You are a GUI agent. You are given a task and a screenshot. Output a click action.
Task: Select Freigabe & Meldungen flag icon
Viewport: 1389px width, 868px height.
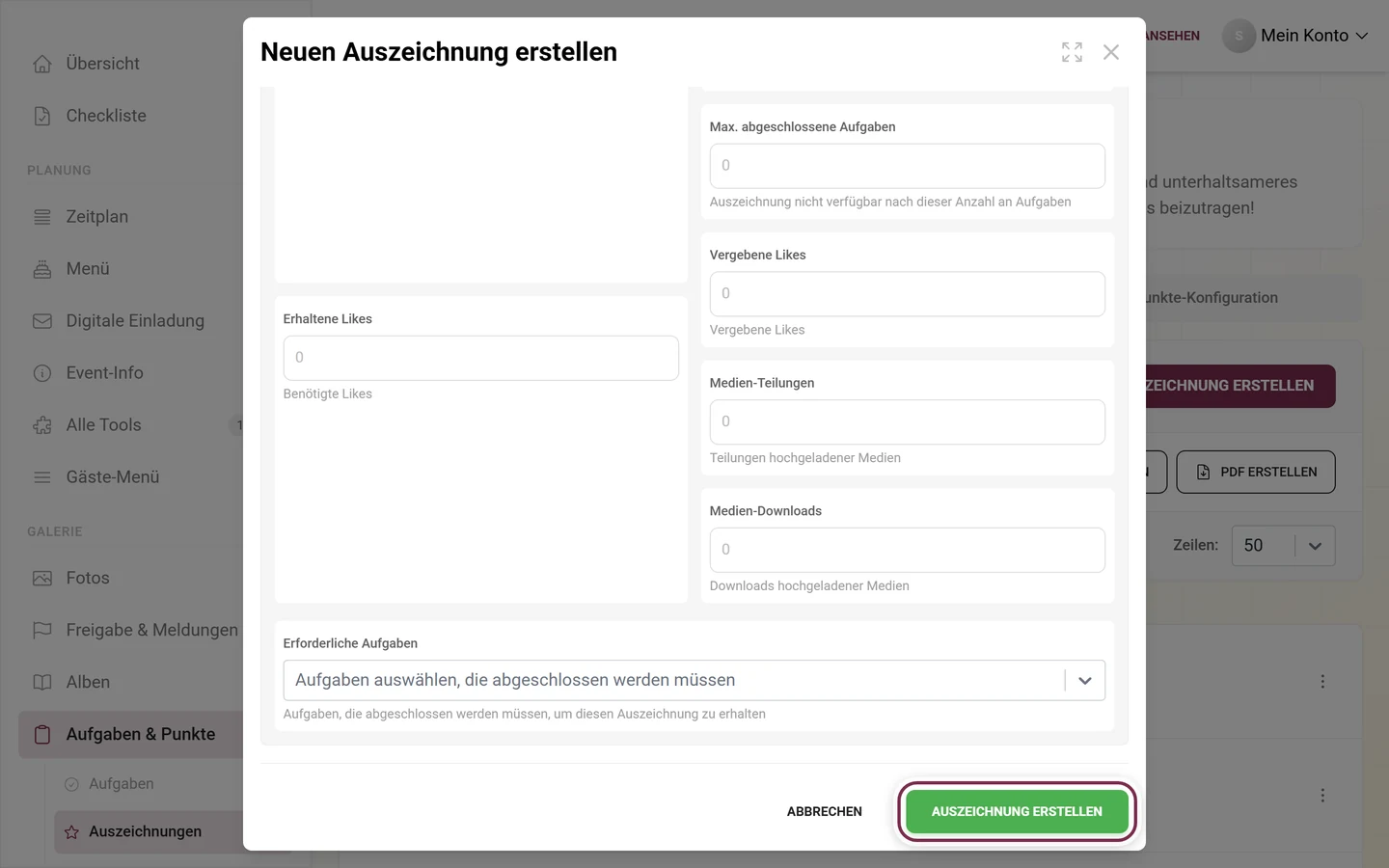coord(42,631)
